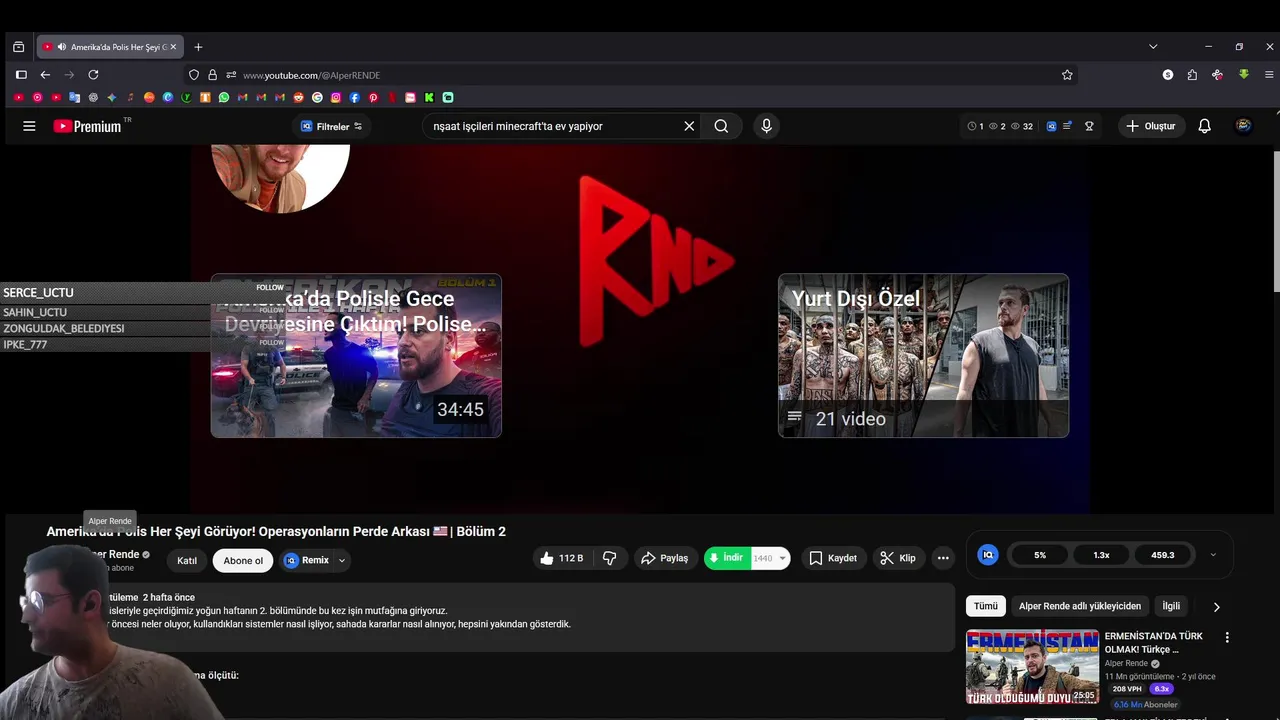Open options for the ERMENİSTAN'DA TÜRK OLMAK video

pos(1227,637)
